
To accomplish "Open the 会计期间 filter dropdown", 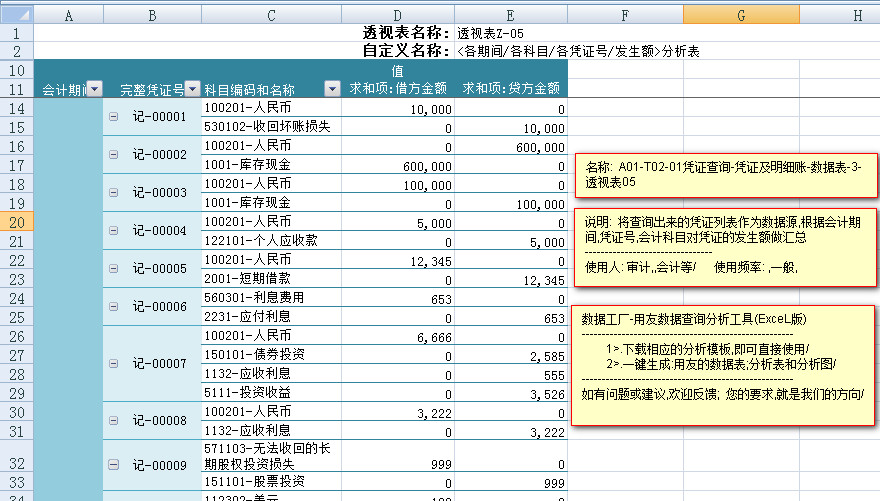I will click(94, 90).
